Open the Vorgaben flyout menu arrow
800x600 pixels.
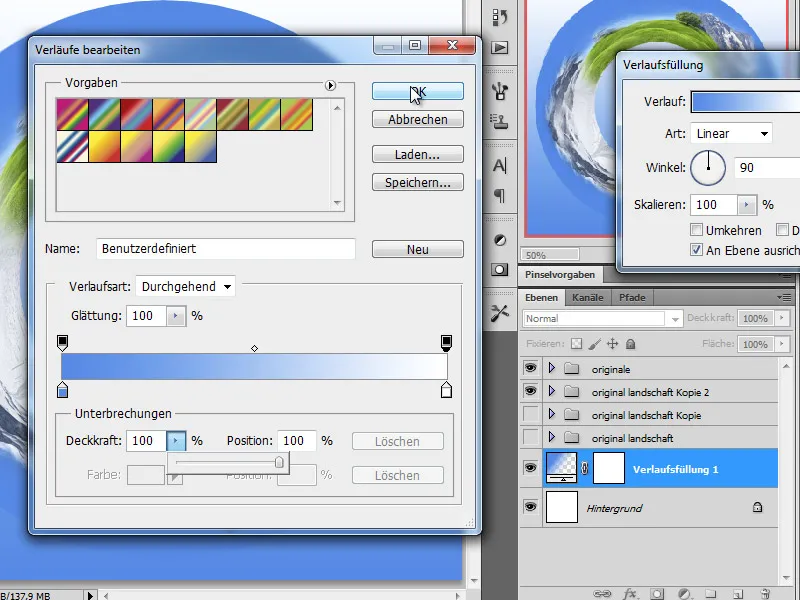(x=330, y=85)
